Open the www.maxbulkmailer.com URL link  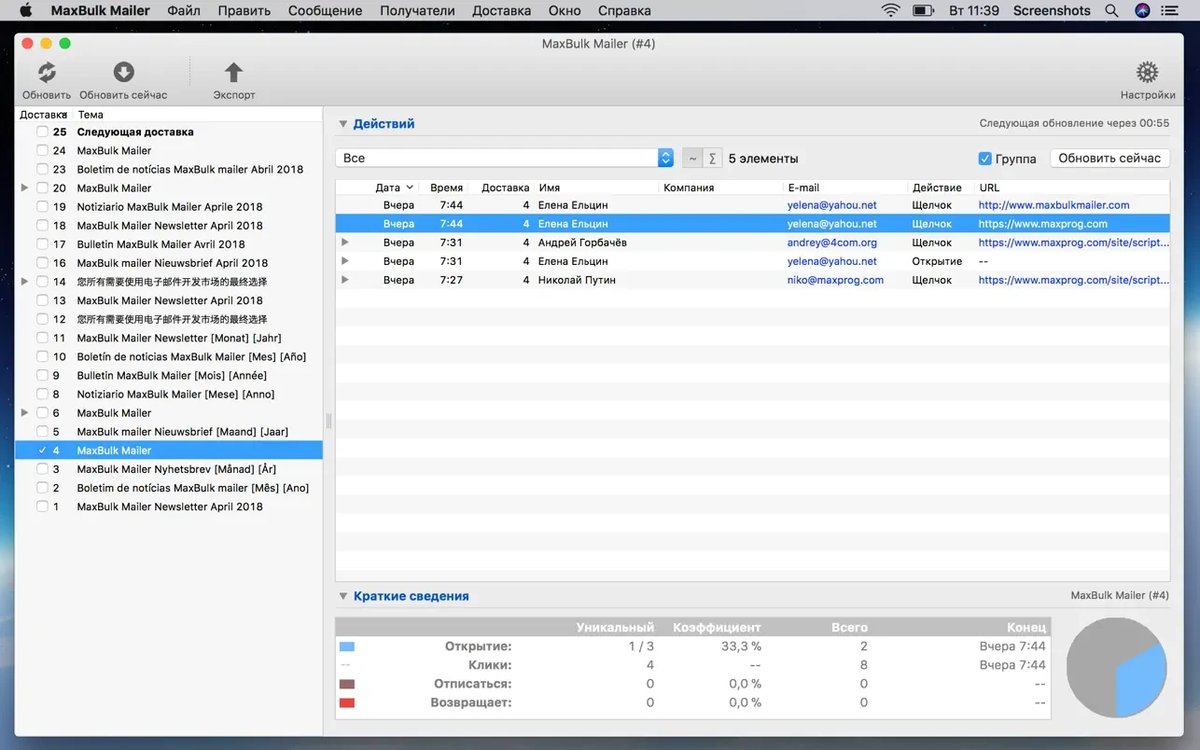click(1053, 205)
